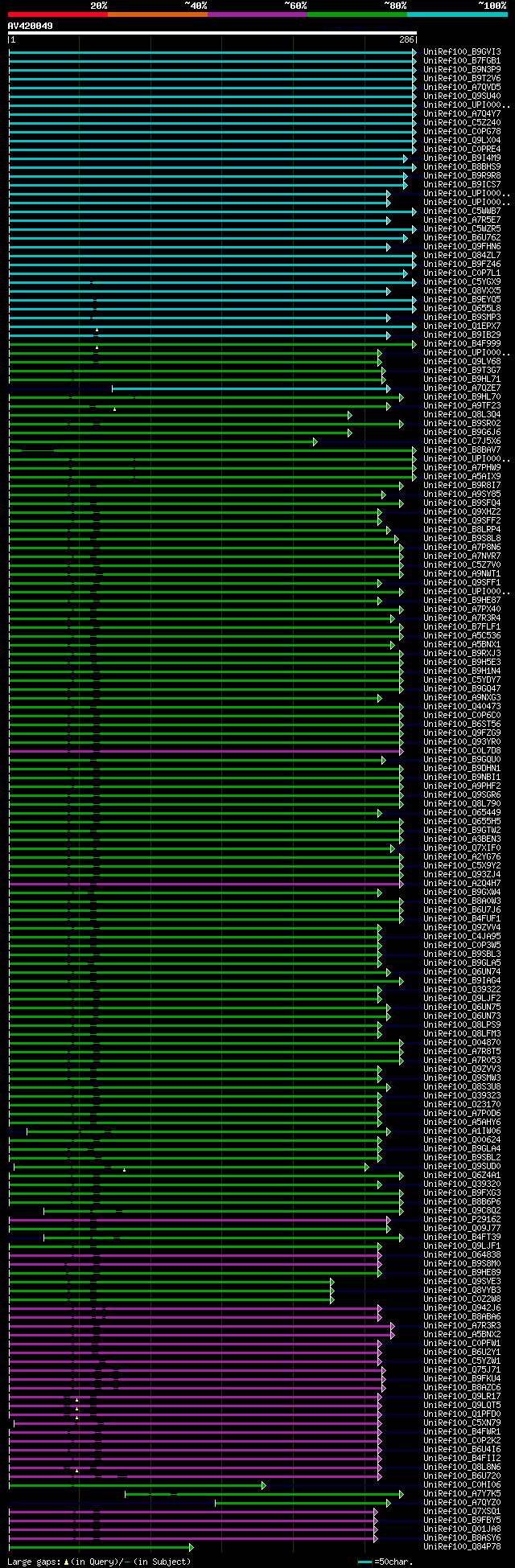Image resolution: width=515 pixels, height=1568 pixels.
Task: Select hit label UniRef100_Q9SUD0
Action: click(462, 1167)
